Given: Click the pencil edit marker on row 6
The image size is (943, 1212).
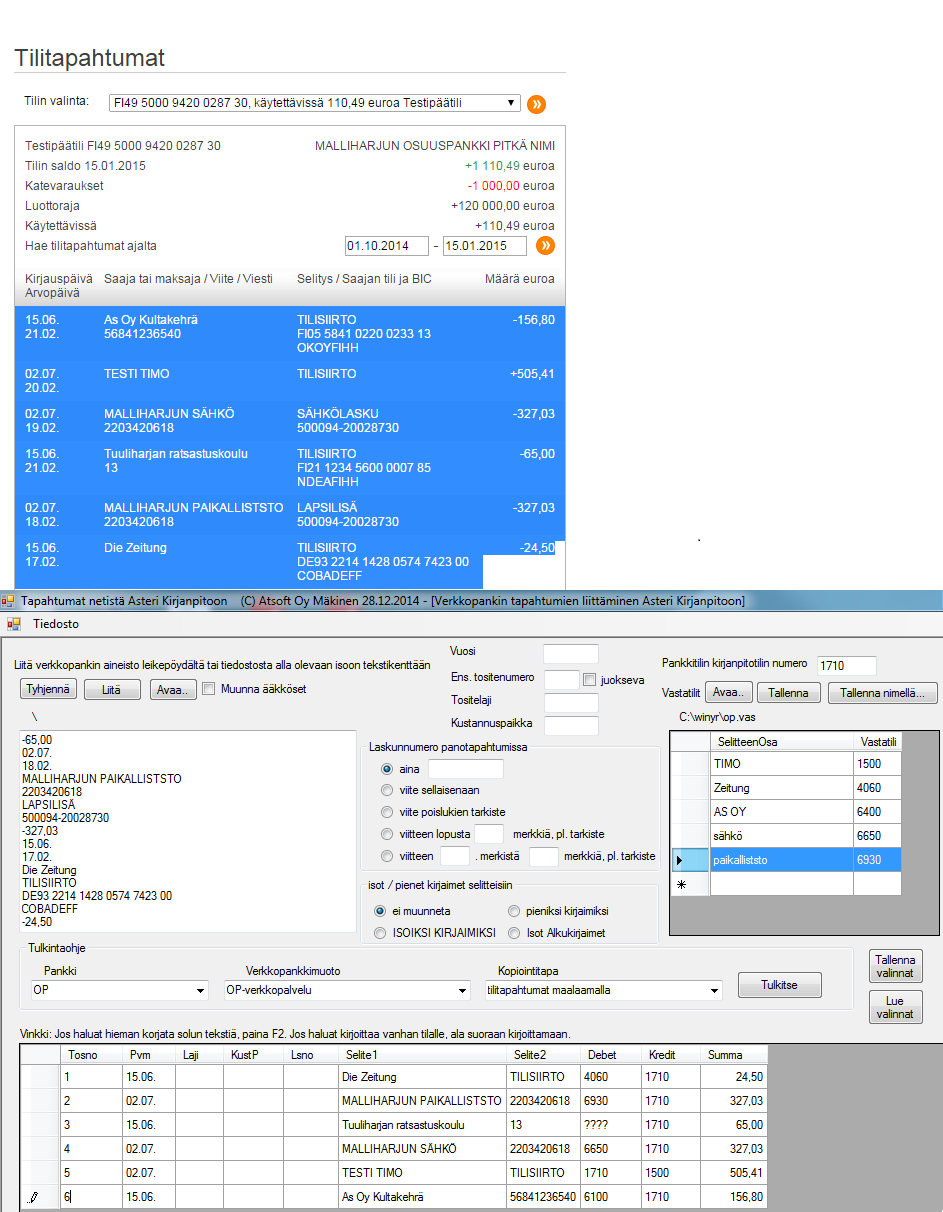Looking at the screenshot, I should coord(33,1197).
